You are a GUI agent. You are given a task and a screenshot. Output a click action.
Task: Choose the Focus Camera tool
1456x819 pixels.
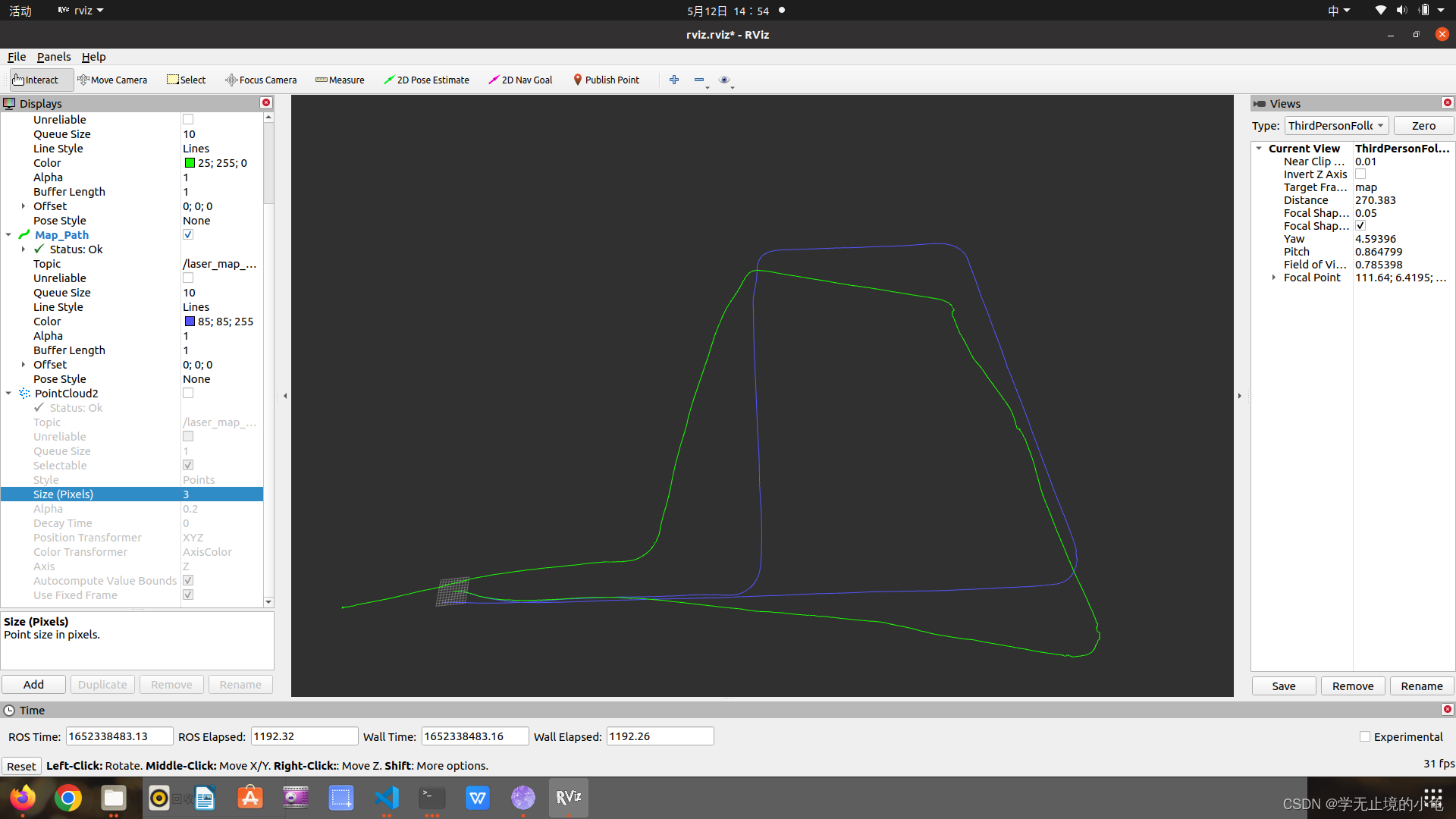tap(261, 80)
